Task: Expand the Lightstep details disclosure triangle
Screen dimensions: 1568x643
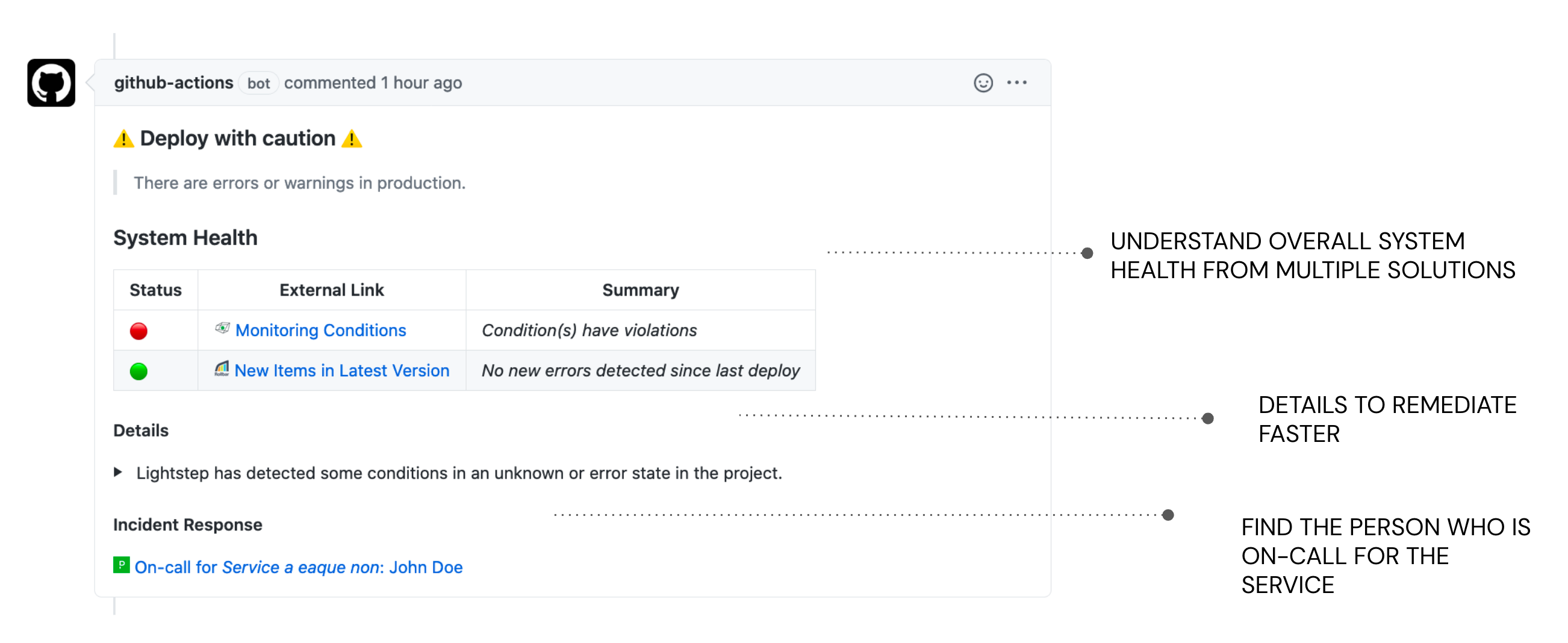Action: coord(118,472)
